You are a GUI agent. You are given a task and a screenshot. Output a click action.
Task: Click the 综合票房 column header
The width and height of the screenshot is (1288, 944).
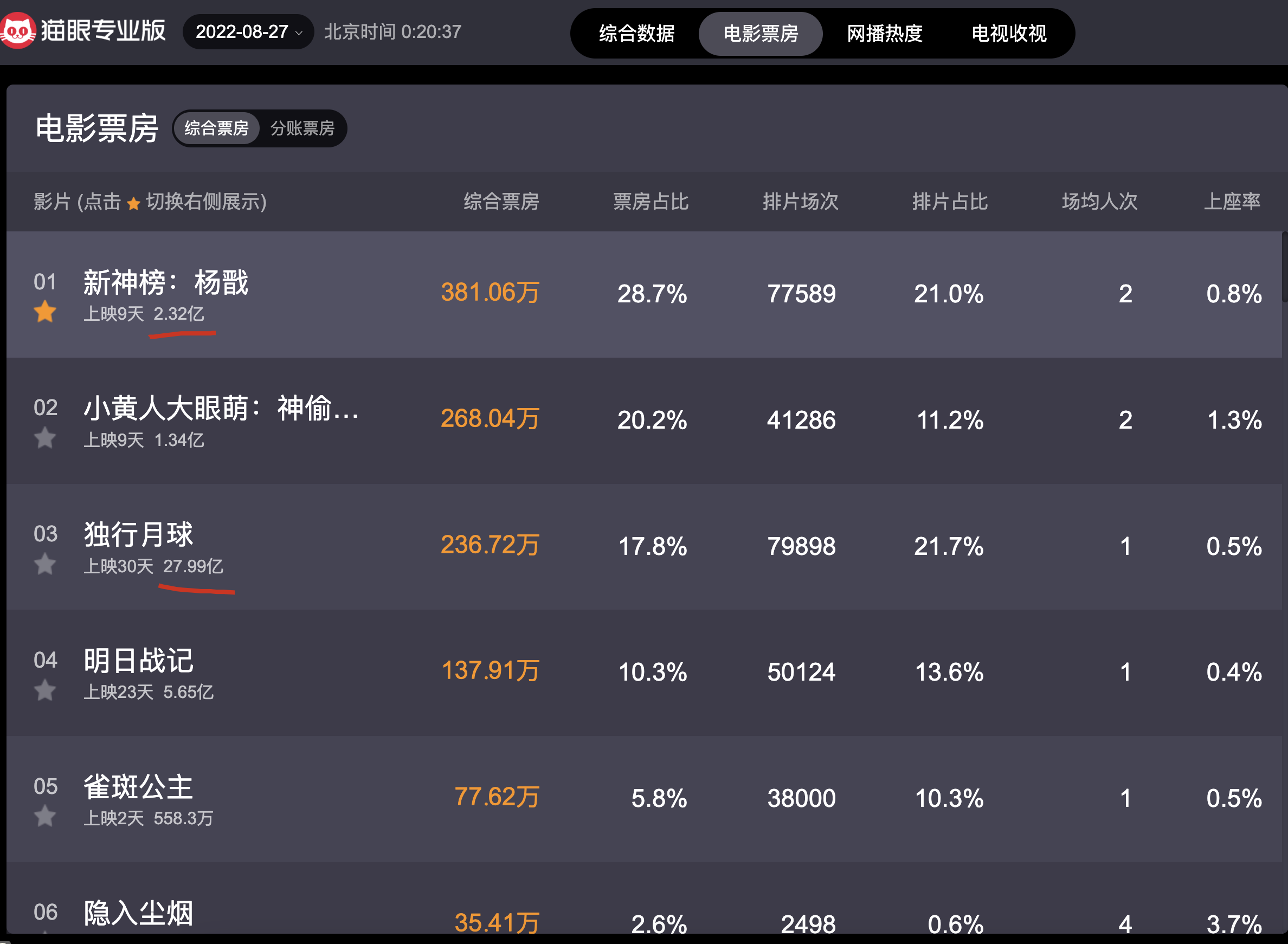[x=501, y=202]
